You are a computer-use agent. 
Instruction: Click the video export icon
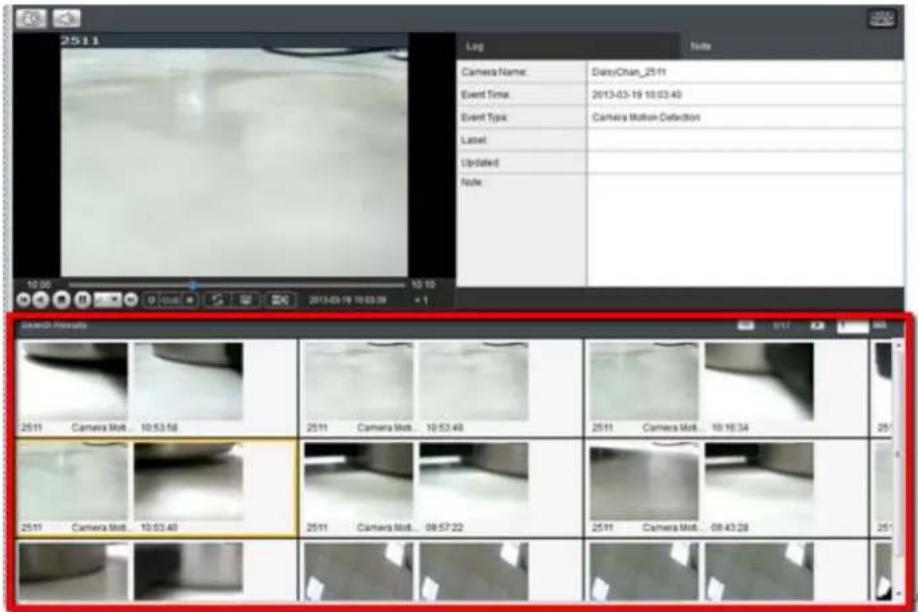coord(280,300)
